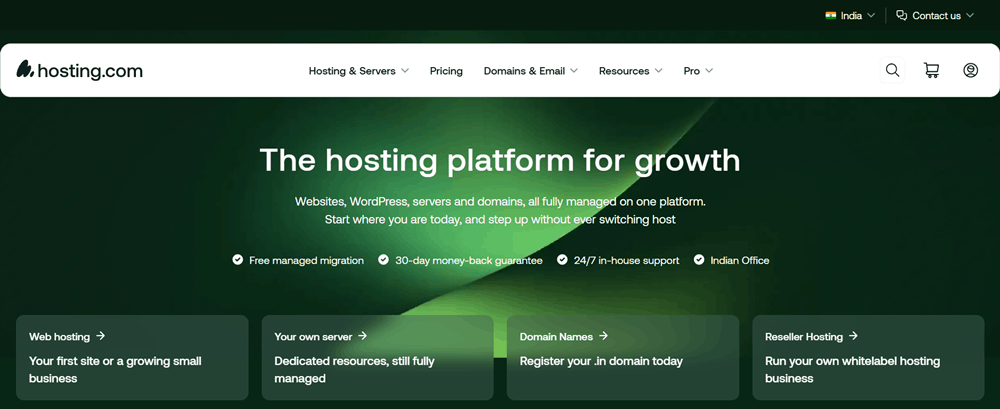Click 'Your first site or a growing small business'
The height and width of the screenshot is (409, 1000).
(115, 369)
